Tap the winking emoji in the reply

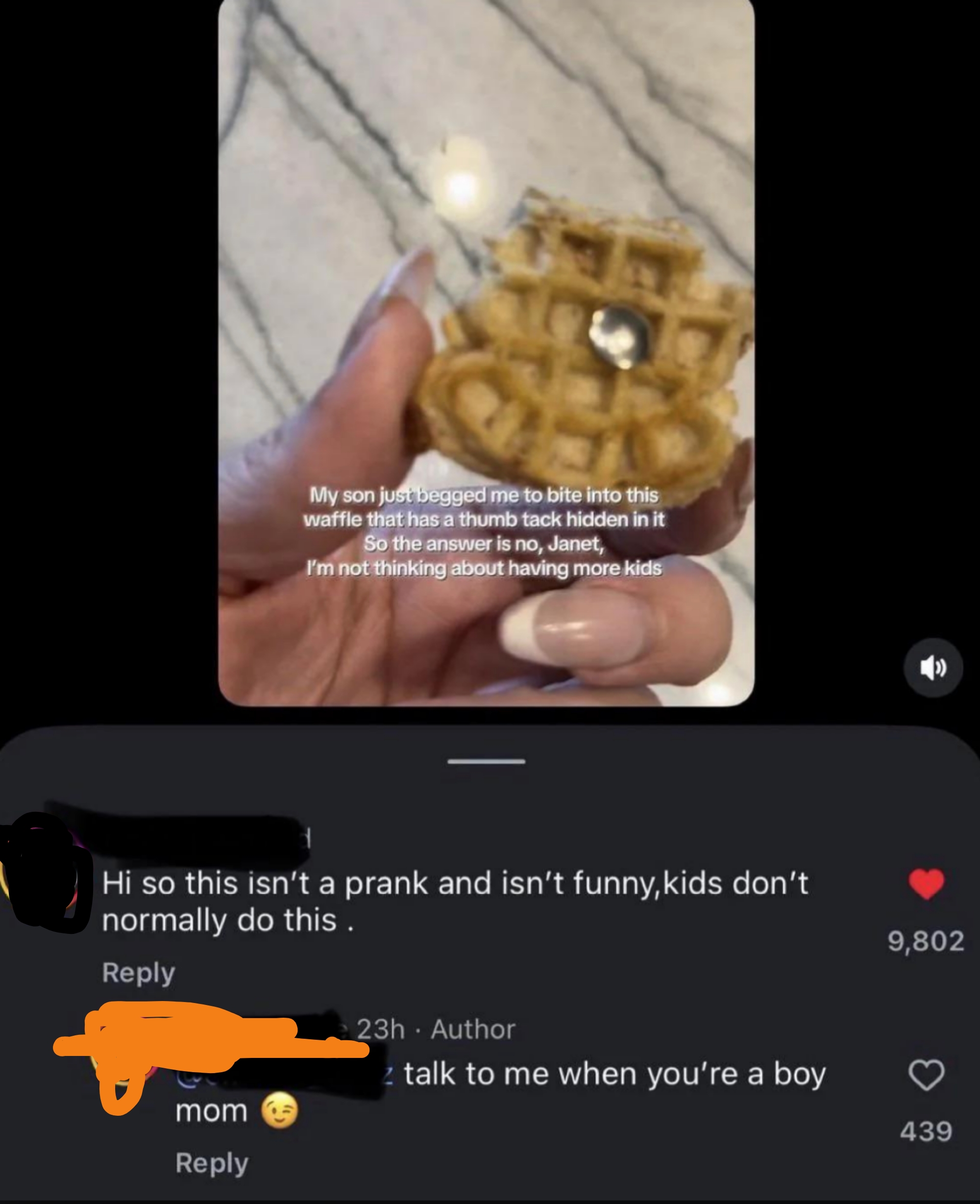point(279,1111)
